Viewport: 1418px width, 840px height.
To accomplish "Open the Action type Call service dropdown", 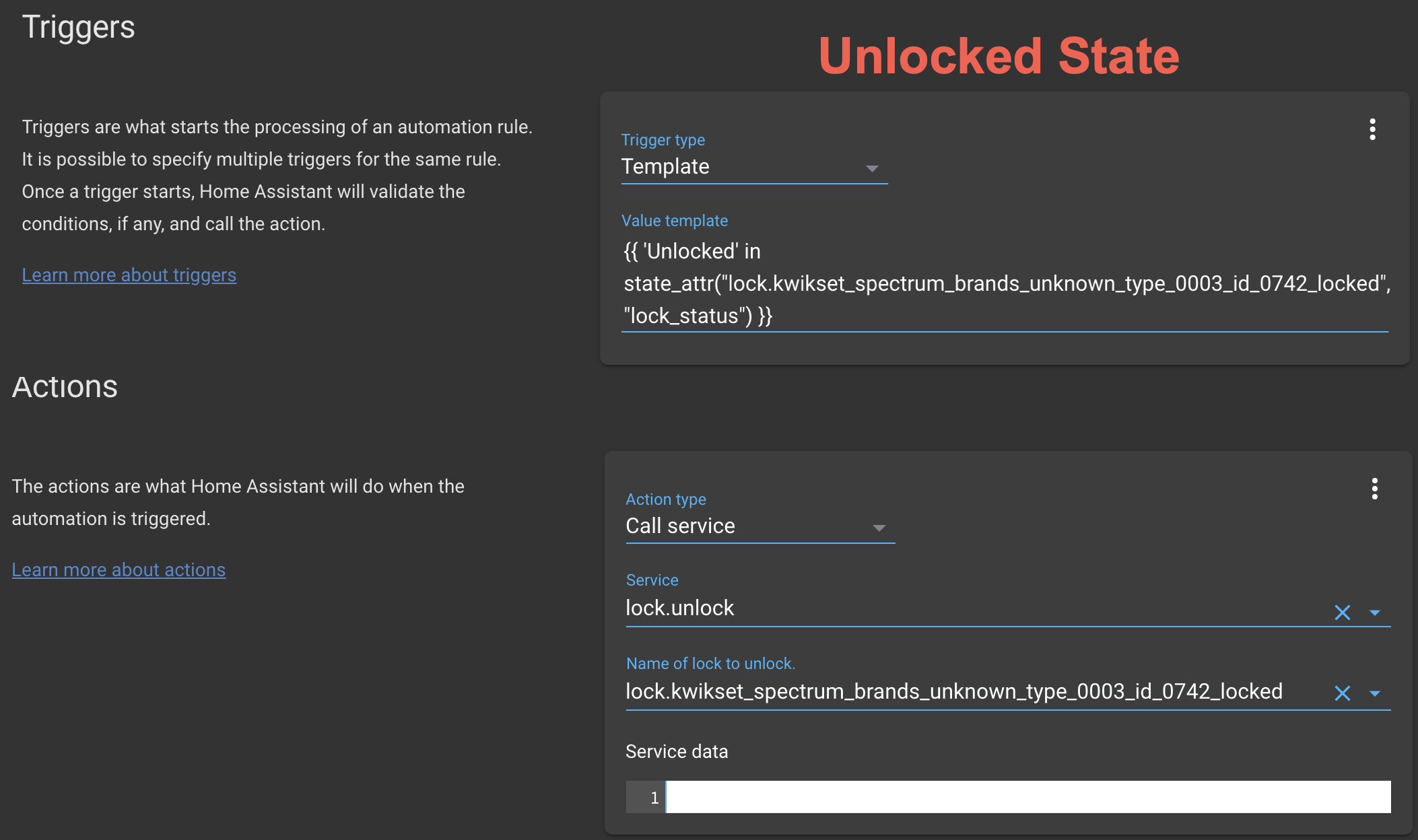I will [x=759, y=526].
